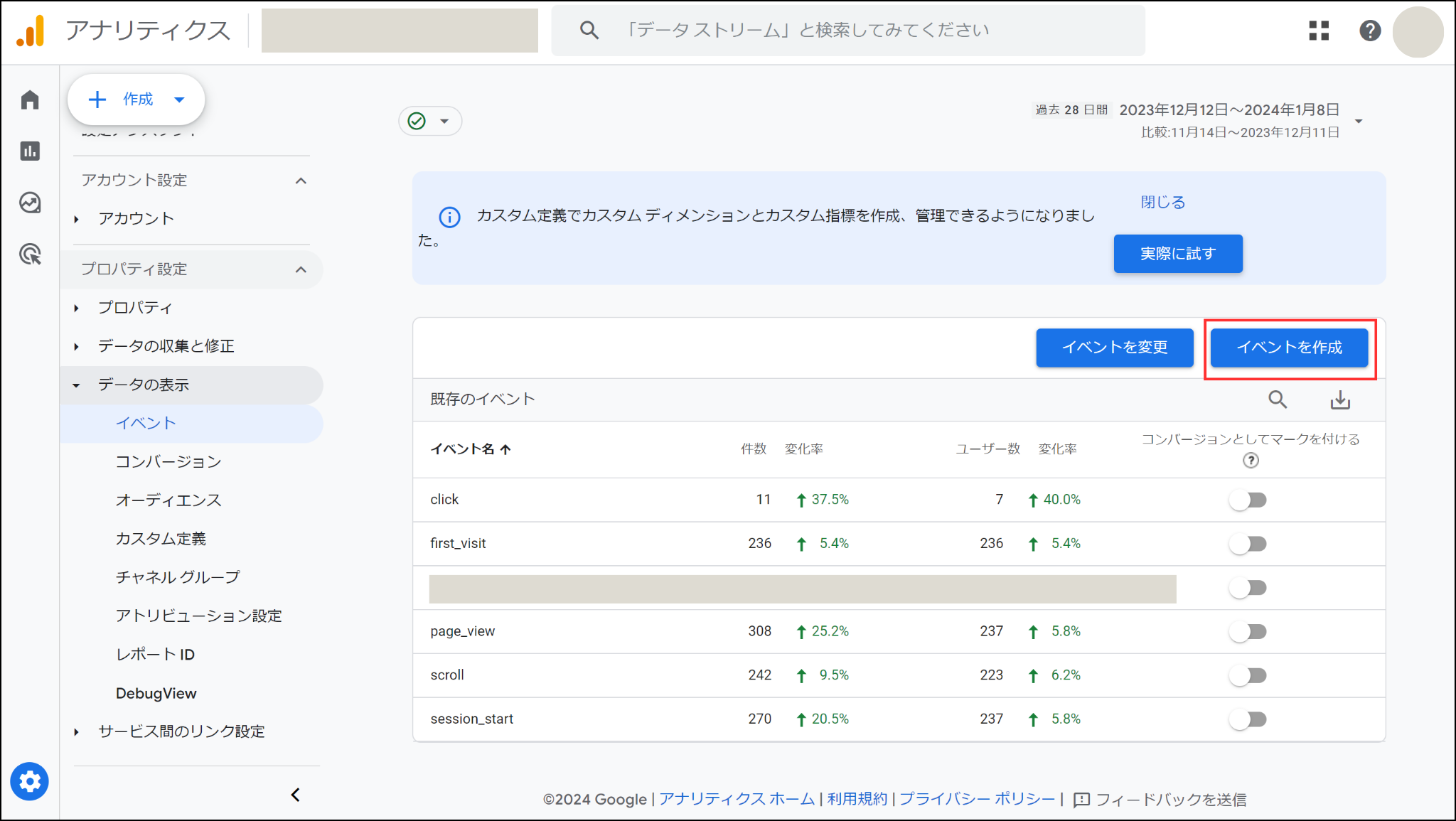
Task: Select オーディエンス in sidebar
Action: coord(168,500)
